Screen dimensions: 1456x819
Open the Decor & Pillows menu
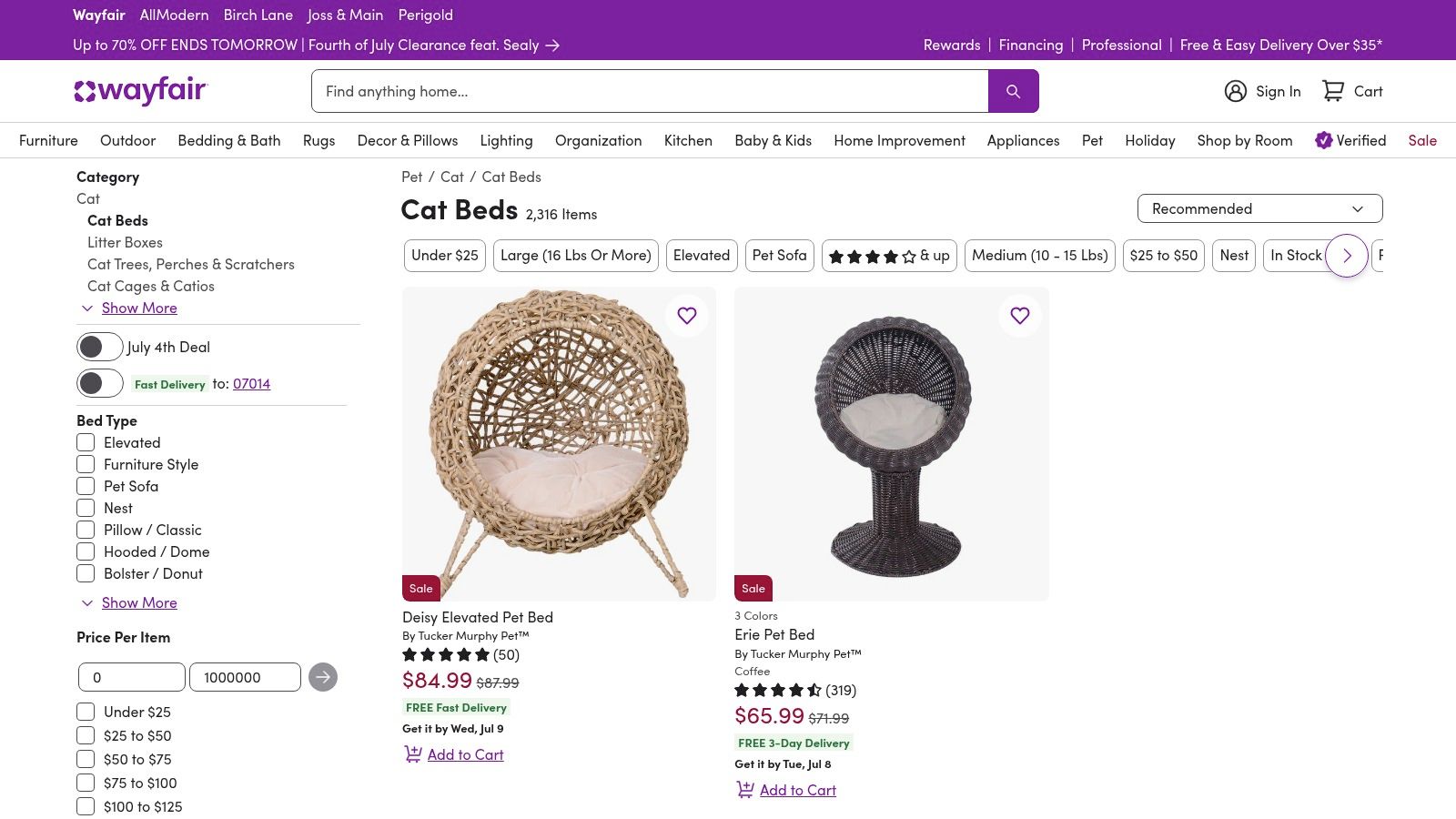point(408,140)
